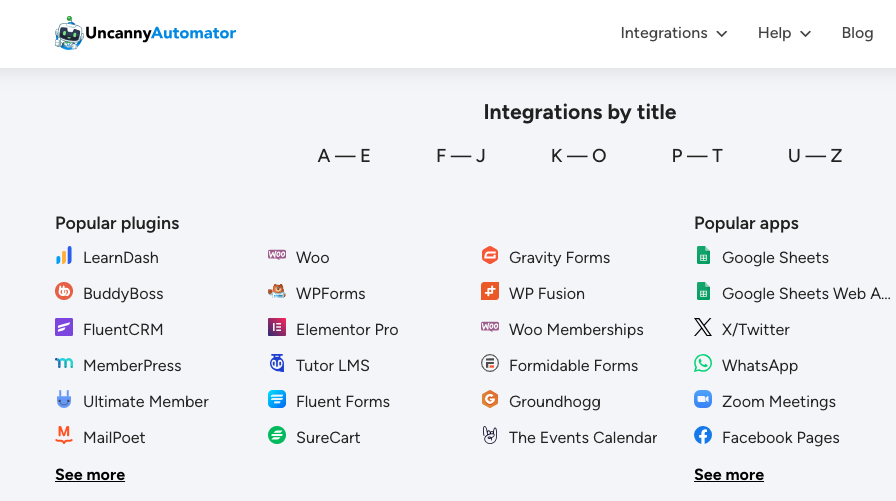Click the Uncanny Automator robot logo
896x501 pixels.
tap(69, 33)
